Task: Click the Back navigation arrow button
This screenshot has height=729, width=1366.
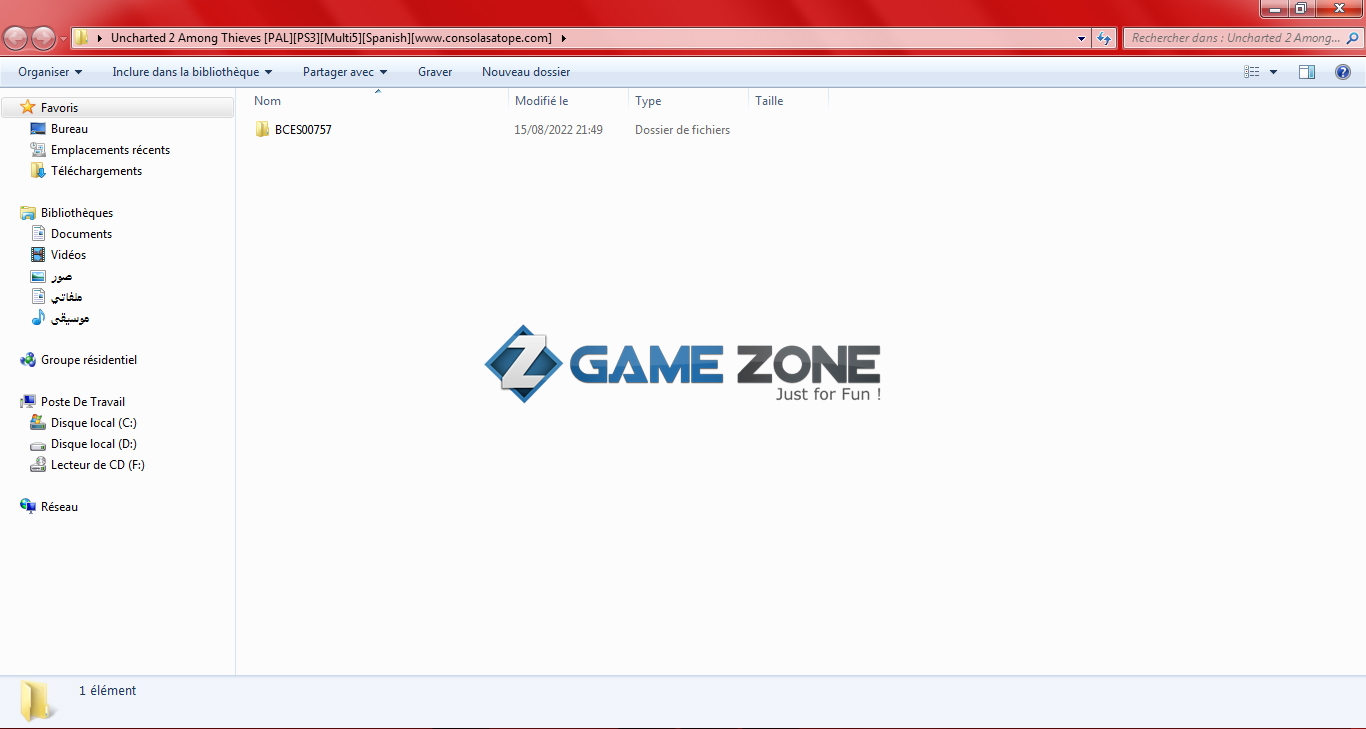Action: (x=16, y=38)
